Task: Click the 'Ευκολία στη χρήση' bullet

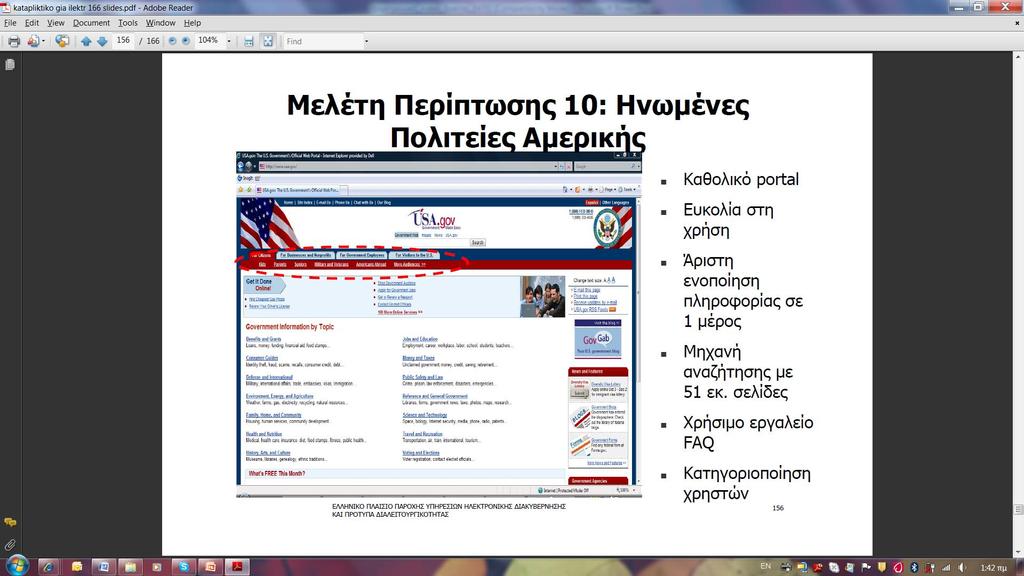Action: [728, 220]
